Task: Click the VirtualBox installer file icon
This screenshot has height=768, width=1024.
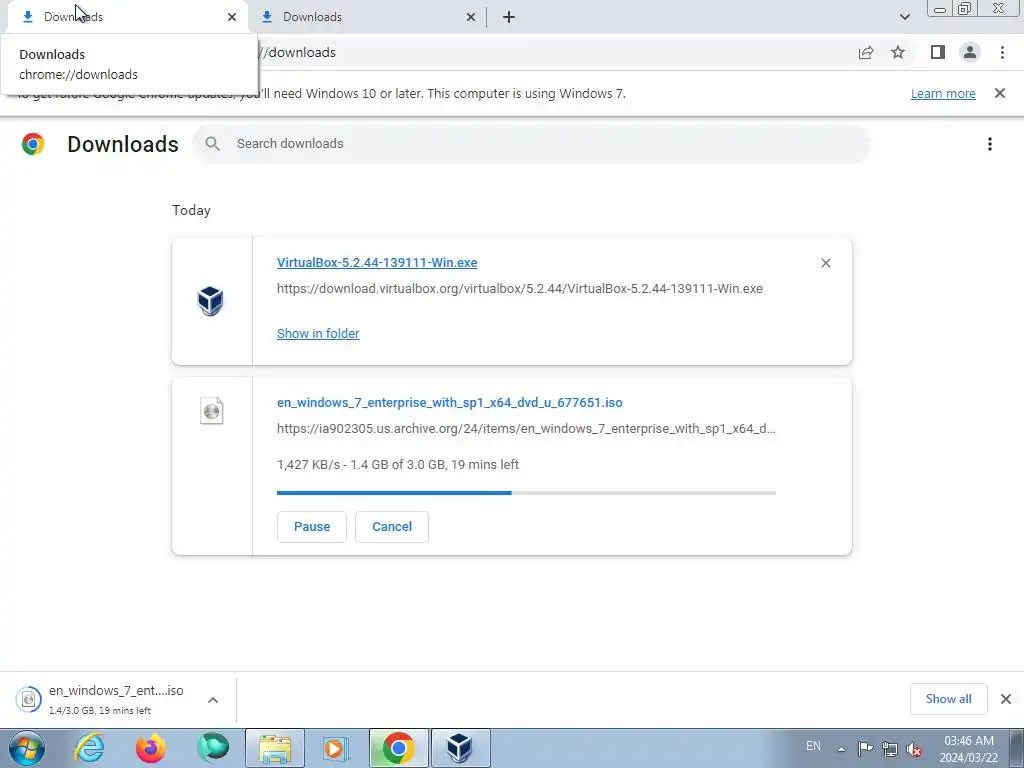Action: 211,301
